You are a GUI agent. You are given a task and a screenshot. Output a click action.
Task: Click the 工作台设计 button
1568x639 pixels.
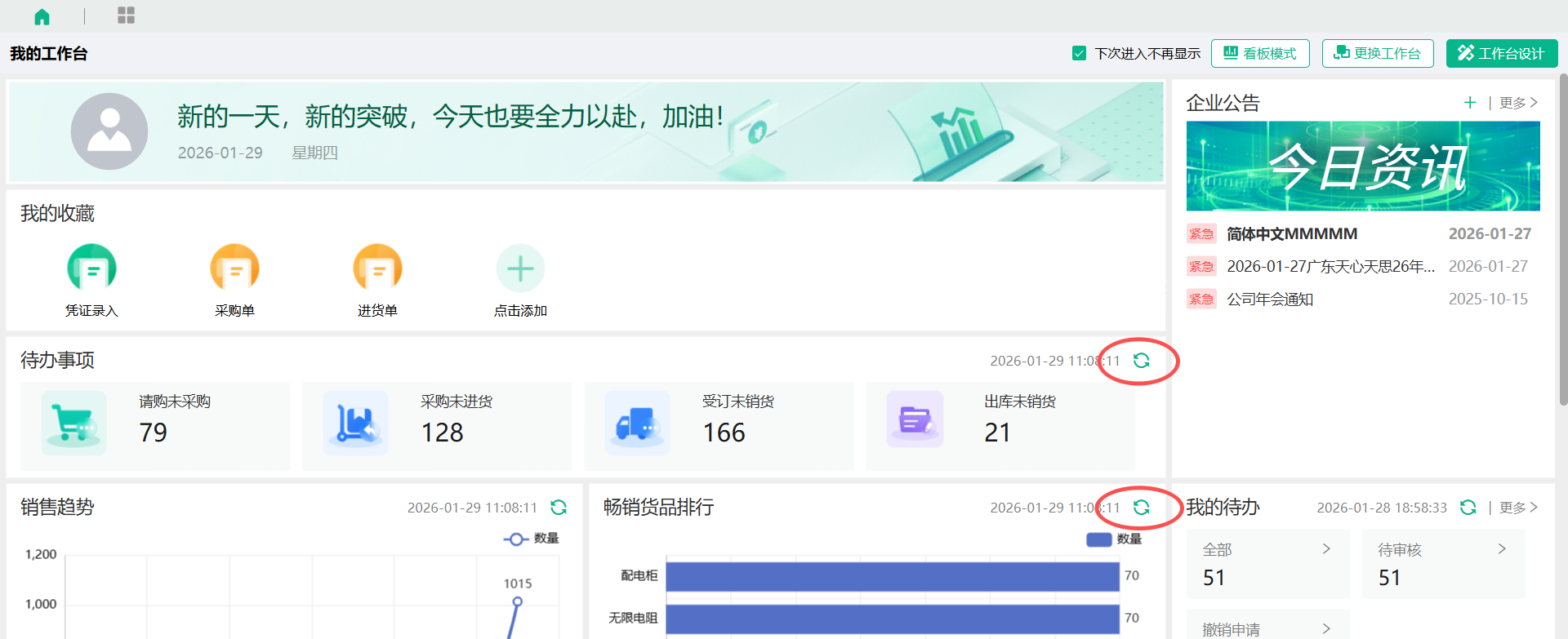1501,54
